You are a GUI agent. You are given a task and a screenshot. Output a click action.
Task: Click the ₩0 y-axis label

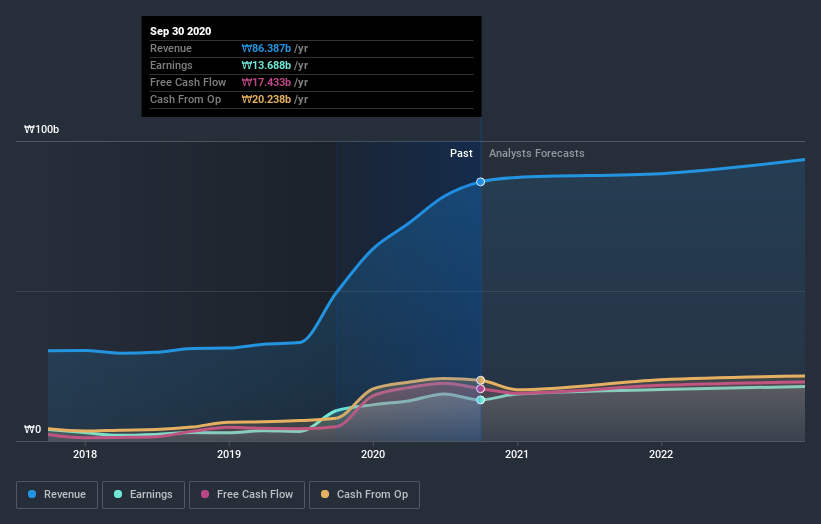[32, 429]
